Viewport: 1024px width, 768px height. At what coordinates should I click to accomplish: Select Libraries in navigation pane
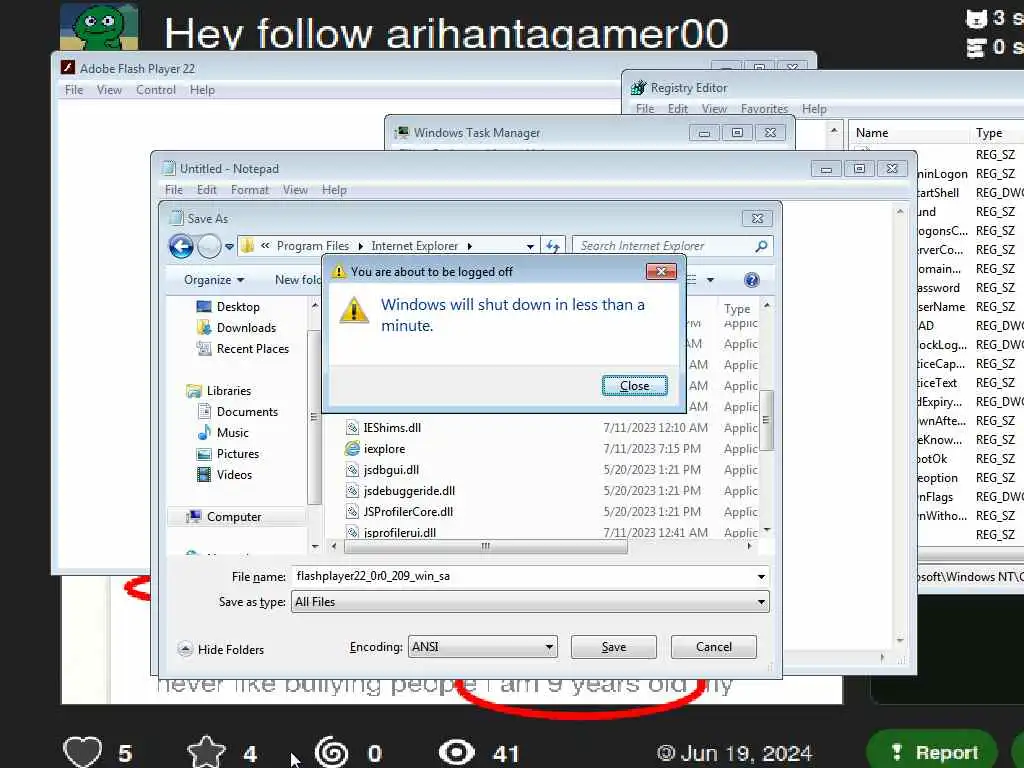coord(229,391)
